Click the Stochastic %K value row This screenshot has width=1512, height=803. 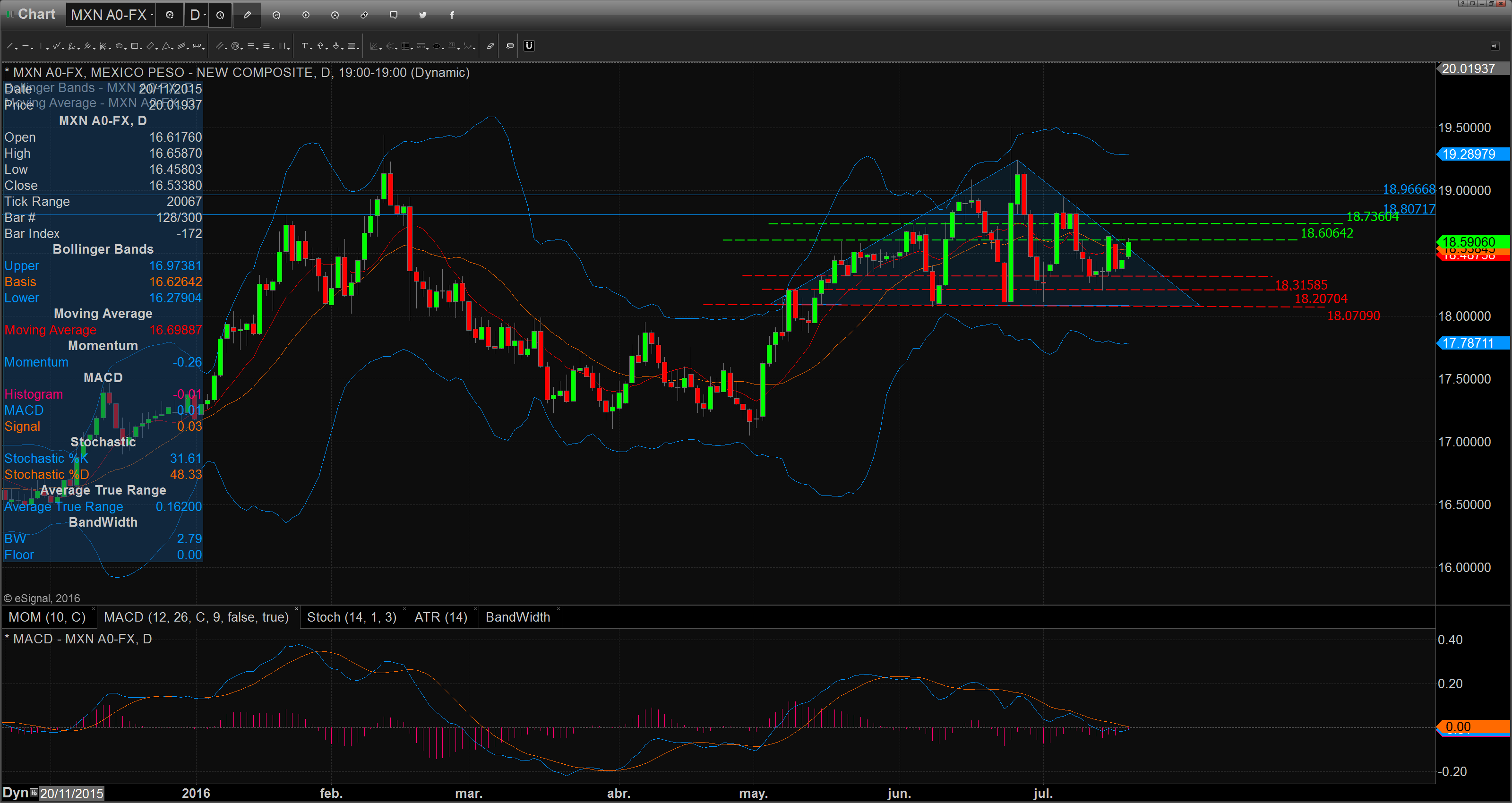[103, 459]
